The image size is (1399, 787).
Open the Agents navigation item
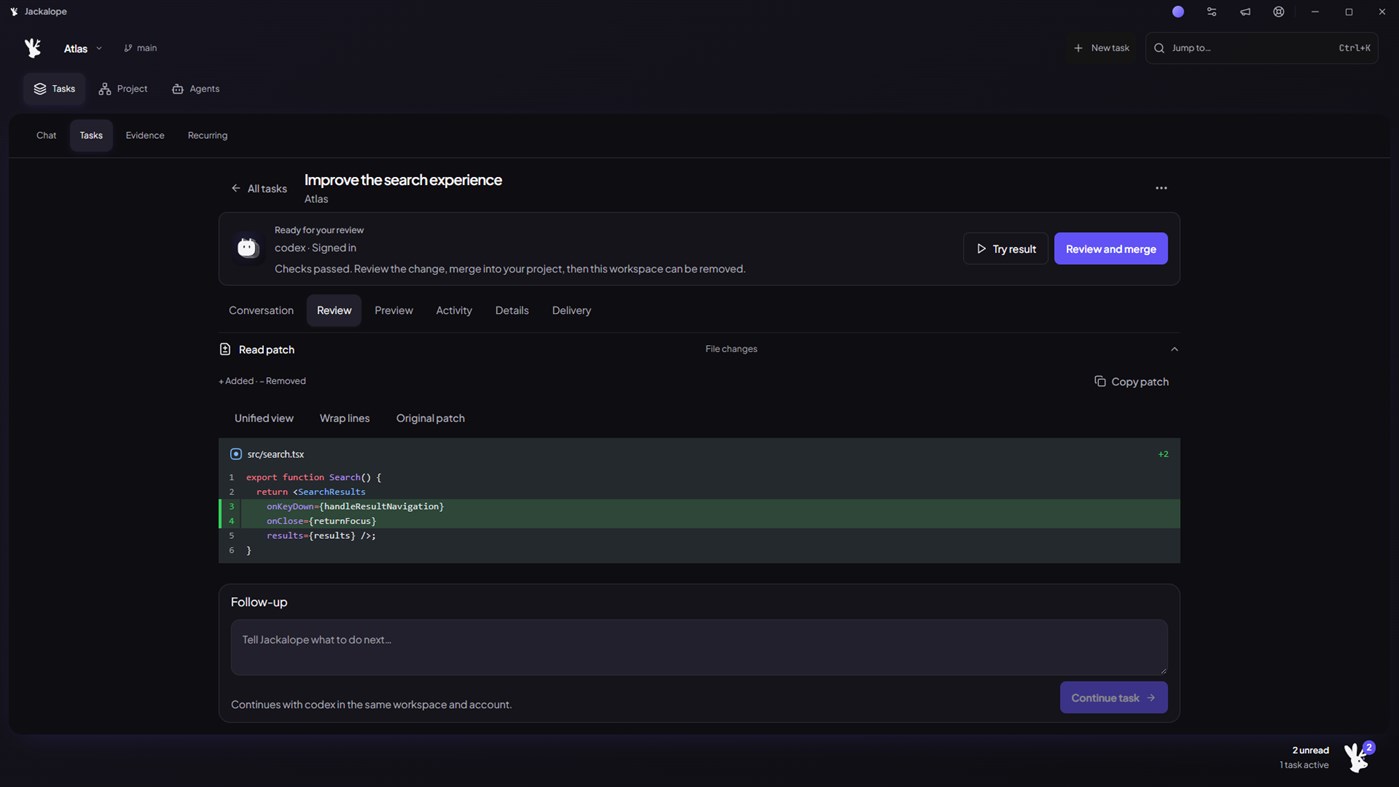pyautogui.click(x=195, y=89)
